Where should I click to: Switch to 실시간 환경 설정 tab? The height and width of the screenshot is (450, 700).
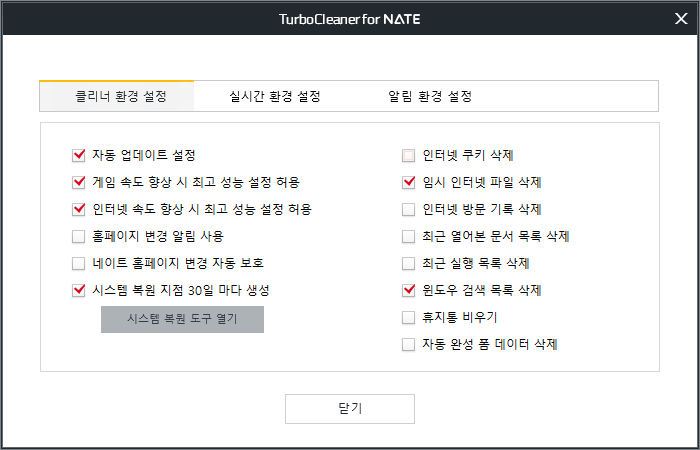(275, 96)
